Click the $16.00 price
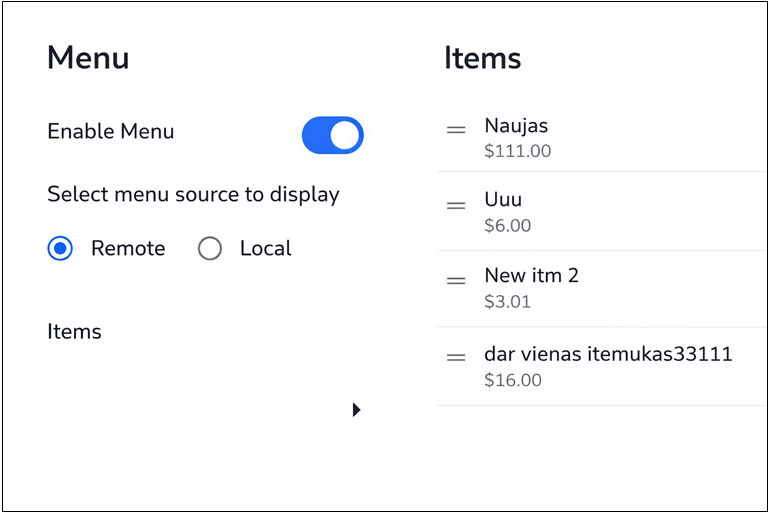 (512, 380)
